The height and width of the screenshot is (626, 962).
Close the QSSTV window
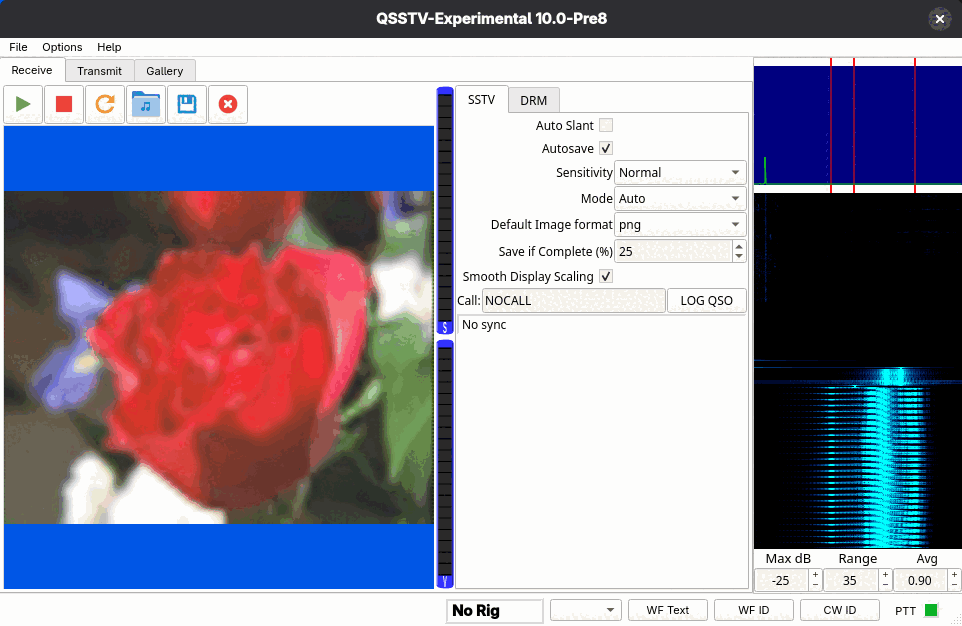939,19
